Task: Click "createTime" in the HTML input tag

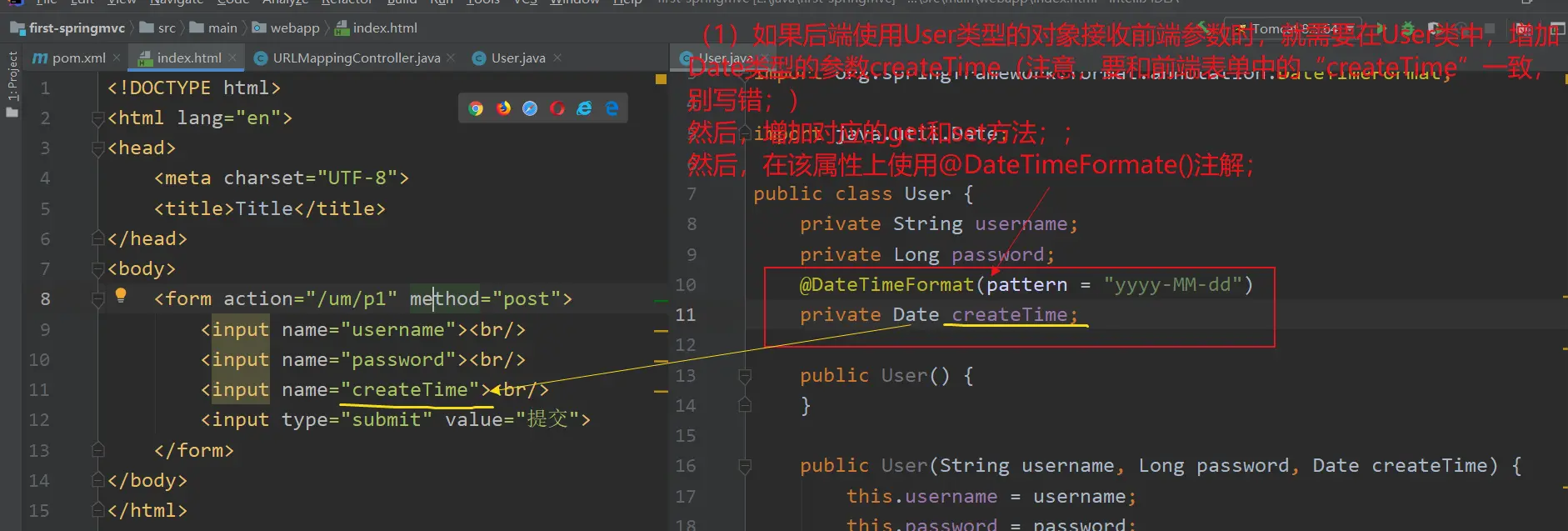Action: [410, 390]
